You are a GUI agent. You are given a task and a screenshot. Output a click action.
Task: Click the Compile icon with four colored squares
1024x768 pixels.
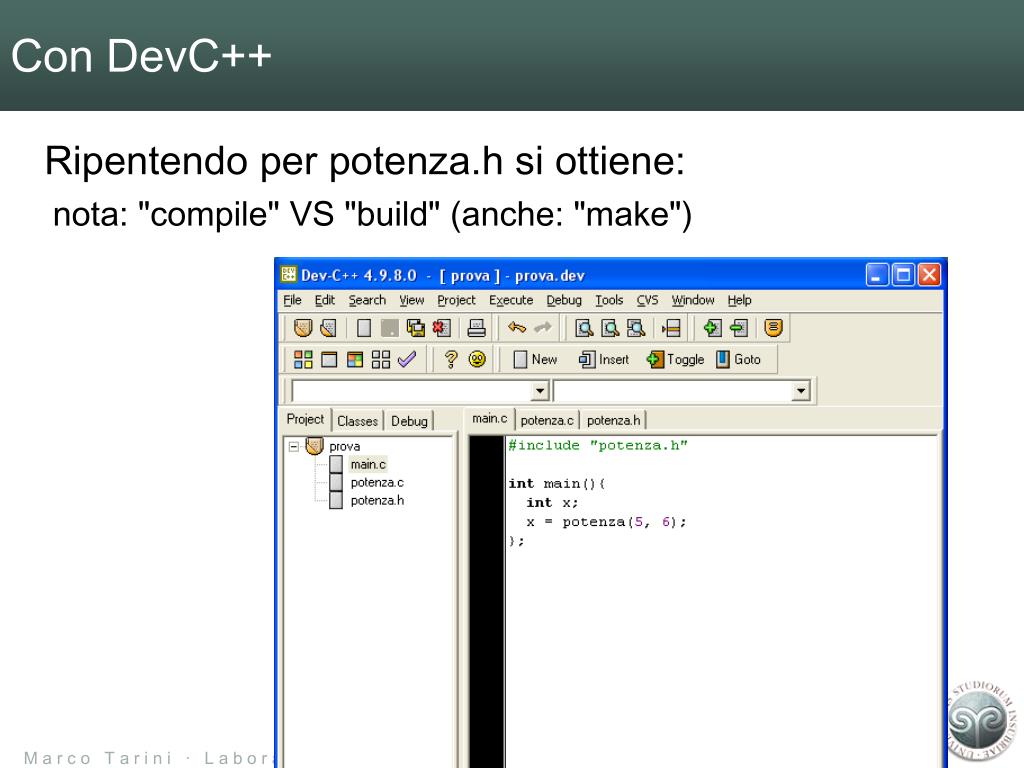click(x=303, y=359)
